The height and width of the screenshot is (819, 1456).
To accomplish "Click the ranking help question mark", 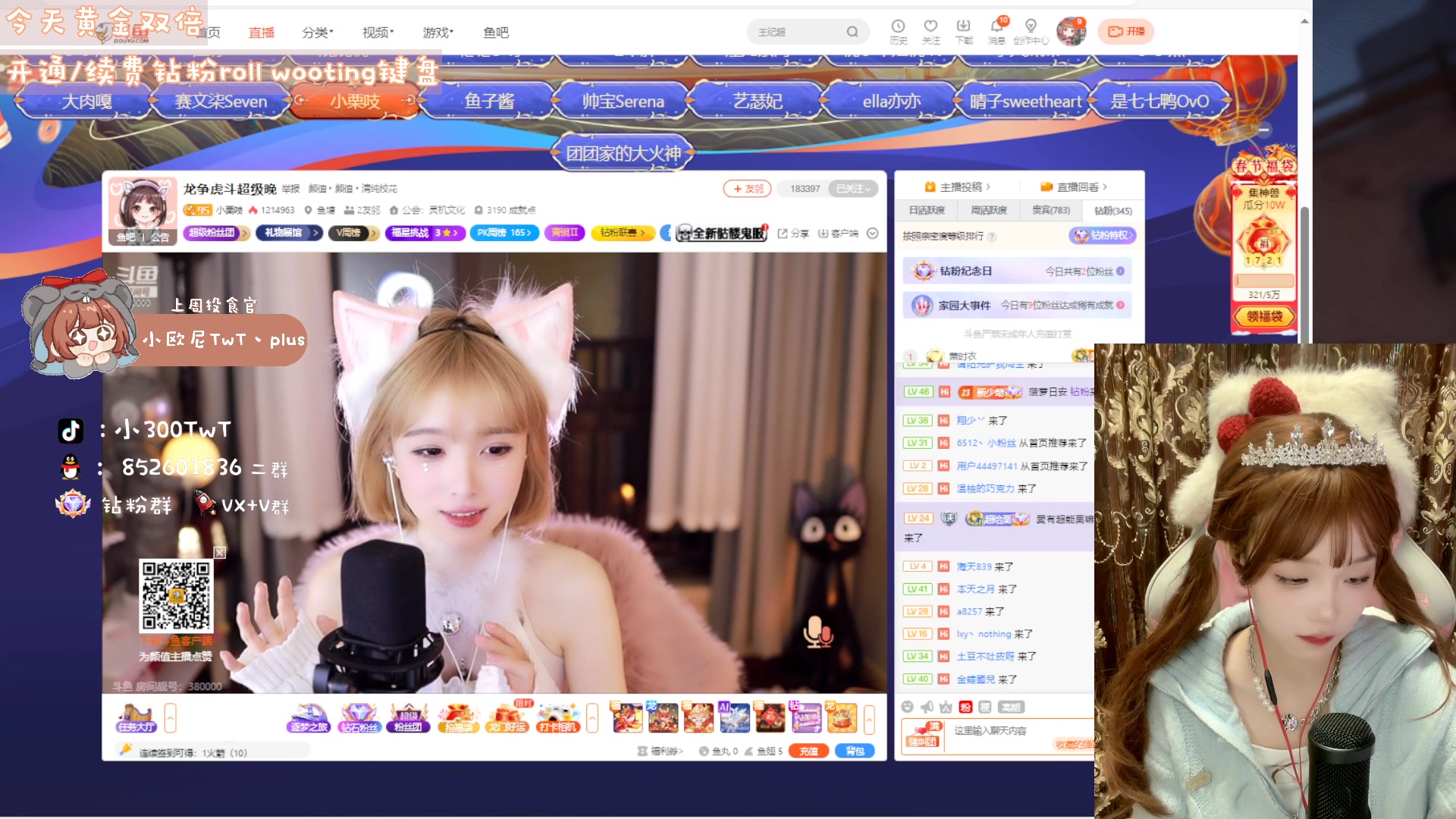I will click(992, 237).
